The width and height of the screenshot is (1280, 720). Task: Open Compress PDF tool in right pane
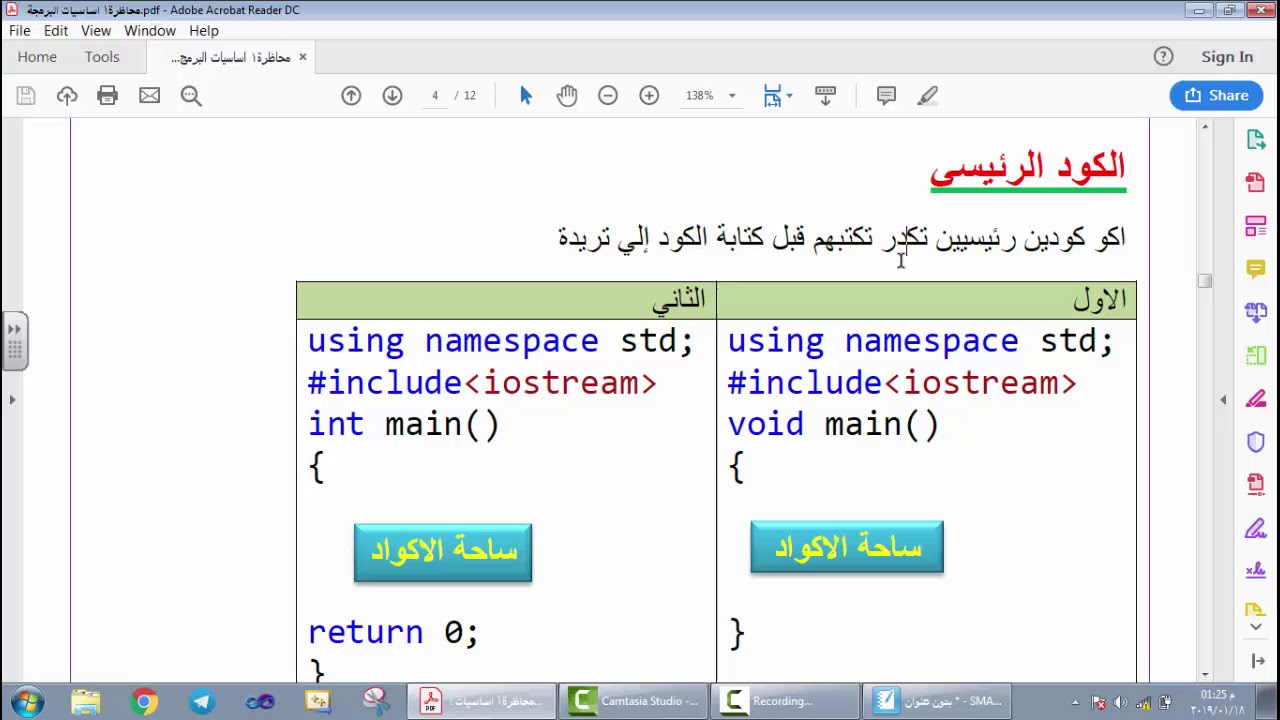point(1256,485)
